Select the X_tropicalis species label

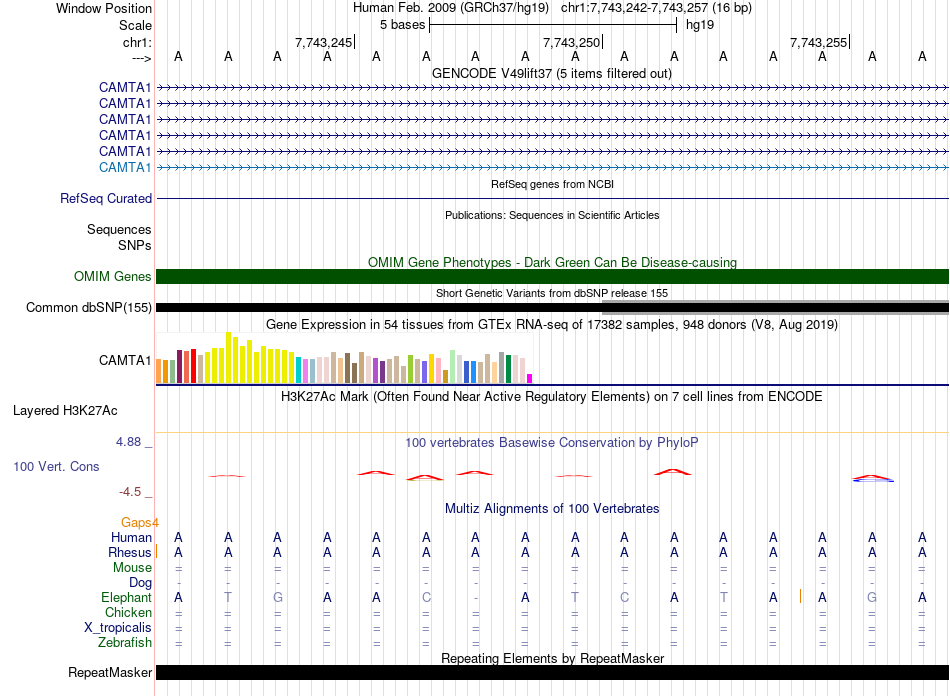[x=118, y=628]
